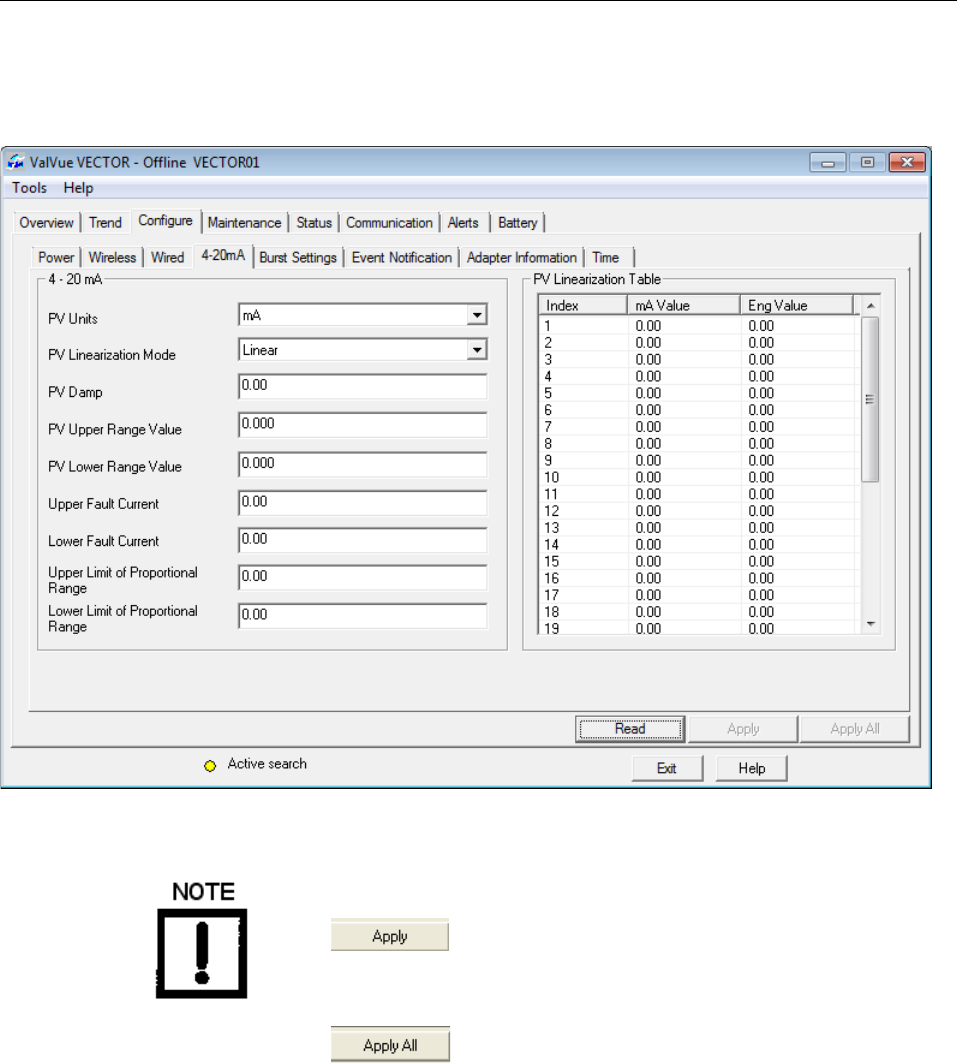Select row 5 in linearization table
The image size is (957, 1063).
(698, 393)
